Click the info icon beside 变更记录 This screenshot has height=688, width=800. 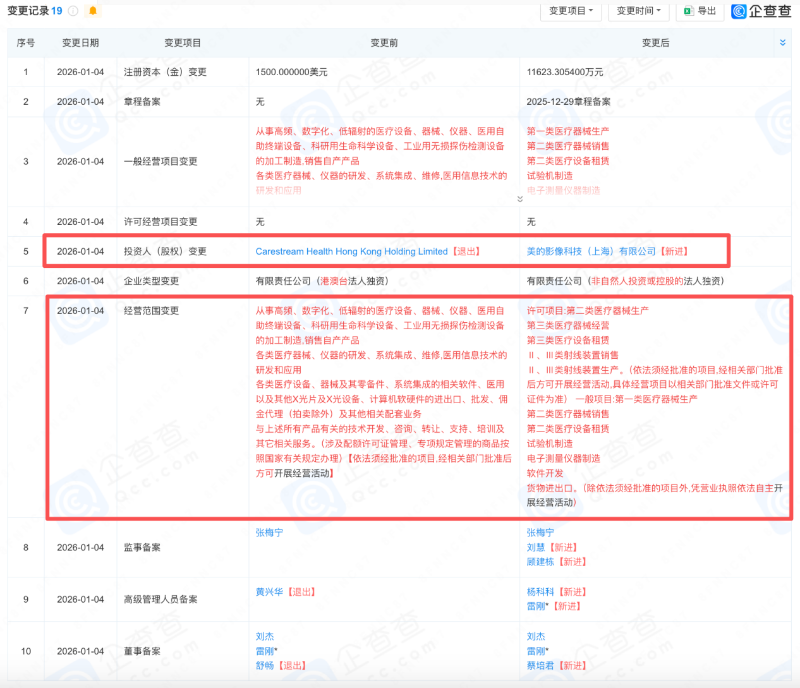pos(73,11)
